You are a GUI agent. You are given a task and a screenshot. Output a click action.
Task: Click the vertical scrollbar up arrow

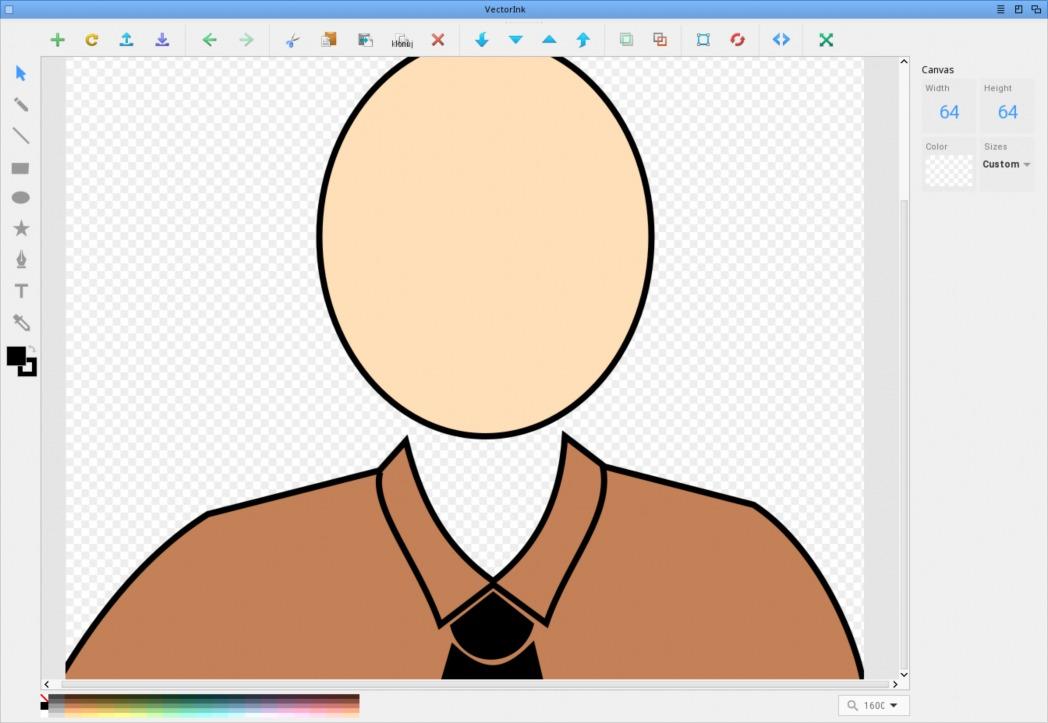pos(904,61)
